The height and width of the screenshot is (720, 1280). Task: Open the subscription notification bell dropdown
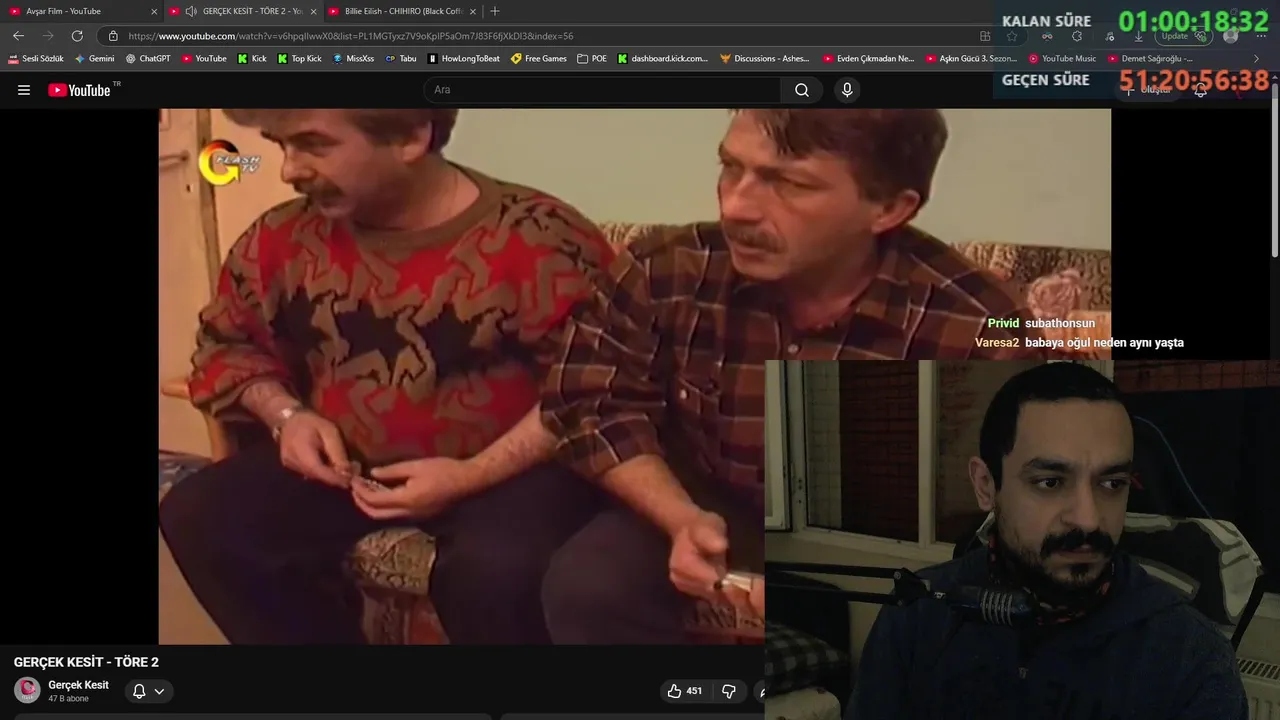(x=149, y=691)
